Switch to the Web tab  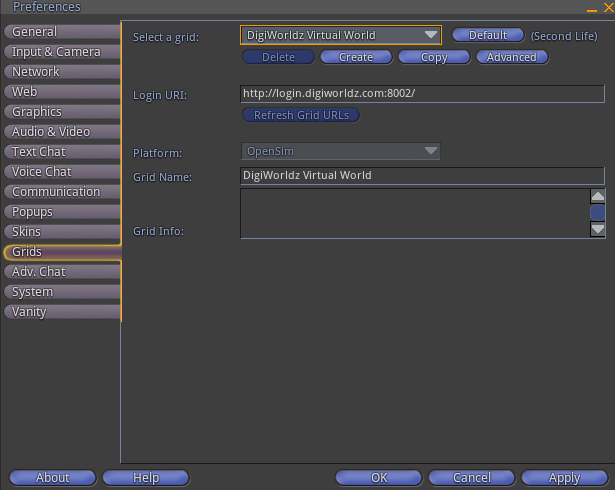tap(62, 92)
